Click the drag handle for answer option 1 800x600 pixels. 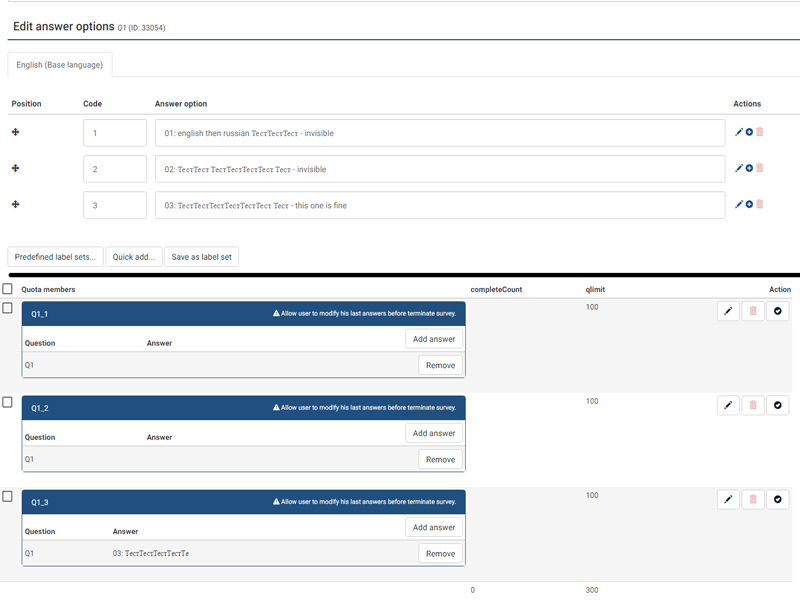(x=15, y=132)
